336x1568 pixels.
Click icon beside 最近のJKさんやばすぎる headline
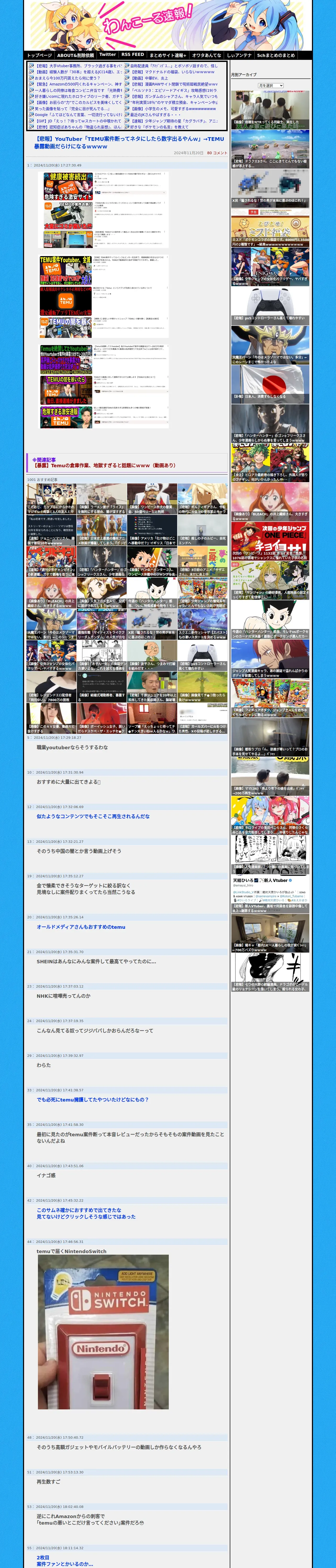pos(127,114)
